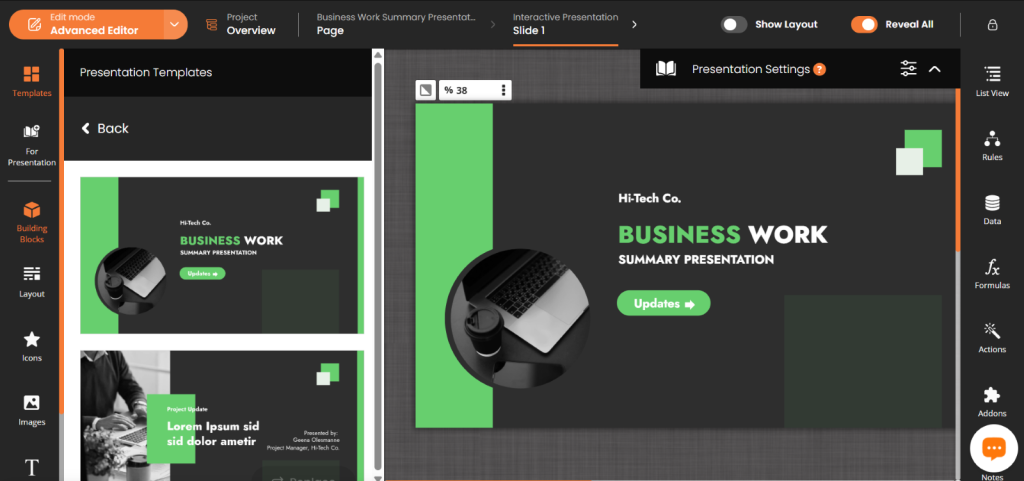Viewport: 1024px width, 481px height.
Task: Go to Project Overview breadcrumb
Action: [x=251, y=24]
